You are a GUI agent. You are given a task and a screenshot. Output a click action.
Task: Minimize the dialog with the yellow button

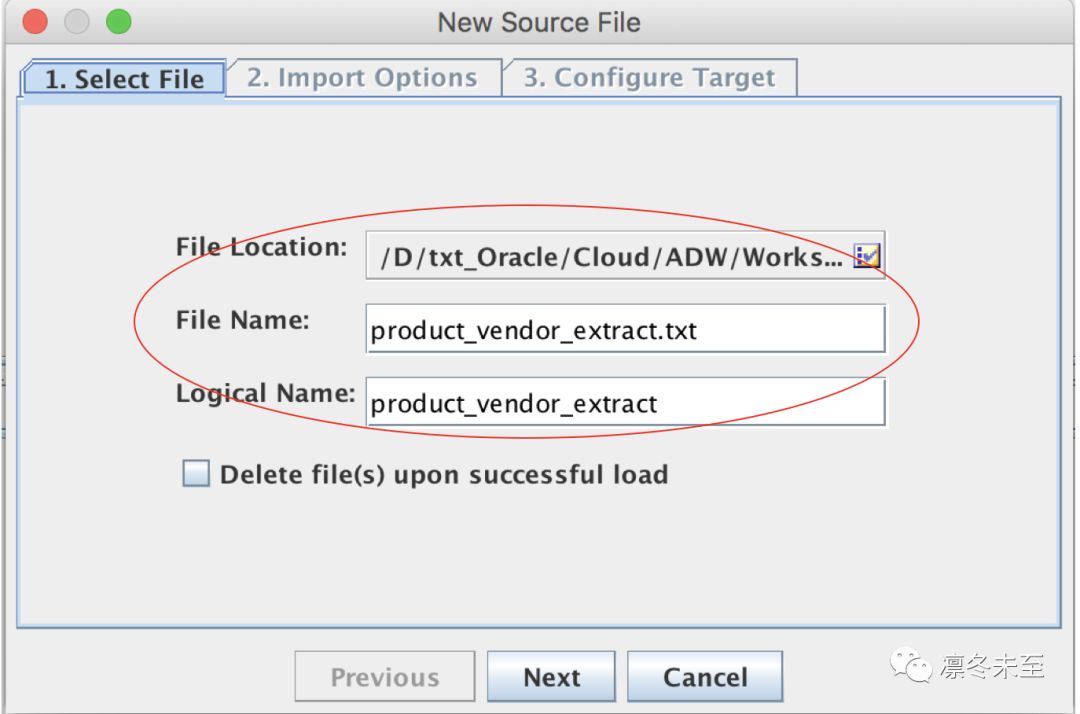point(77,21)
